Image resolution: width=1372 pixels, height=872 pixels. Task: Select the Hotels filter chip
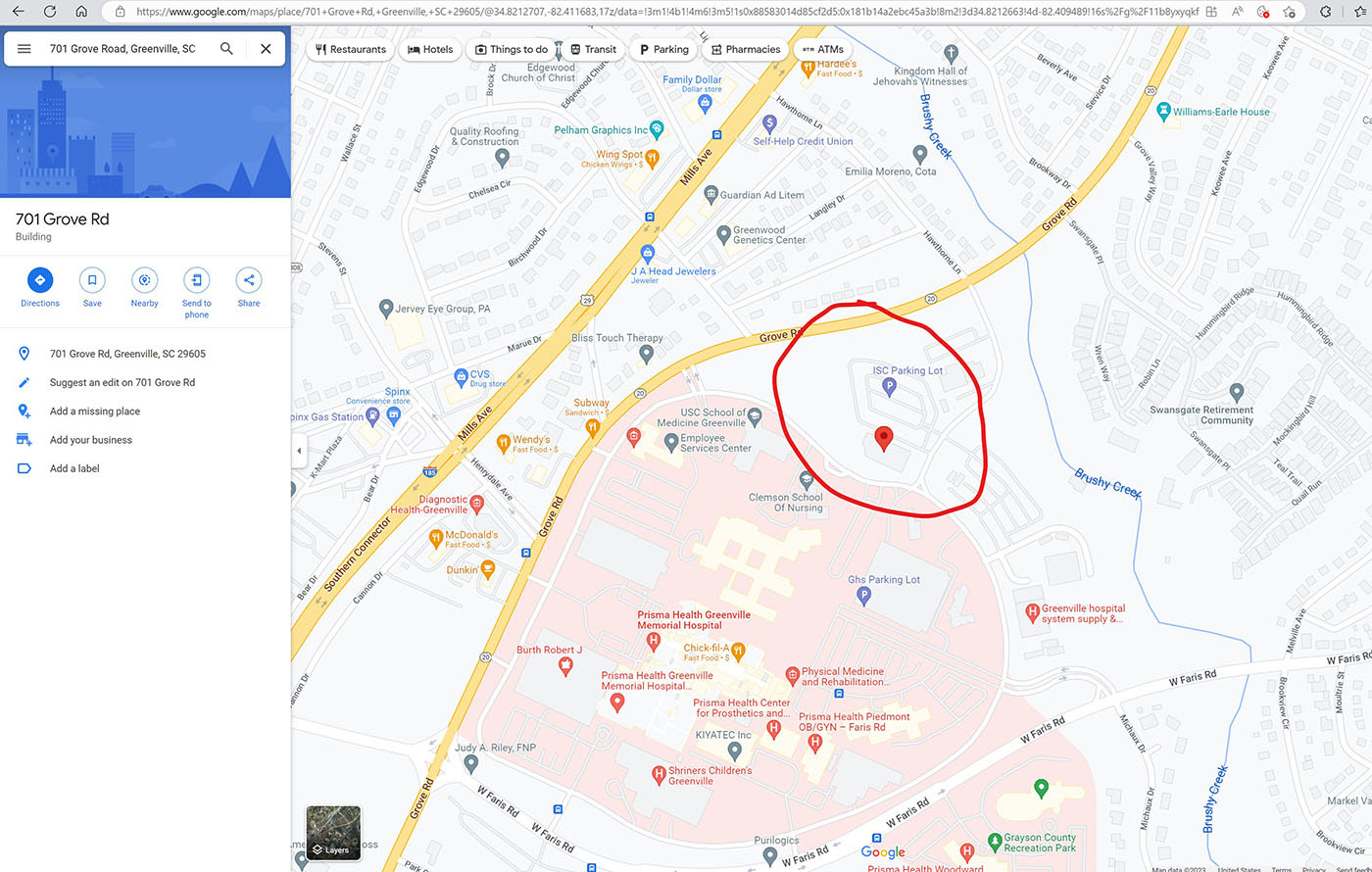430,49
